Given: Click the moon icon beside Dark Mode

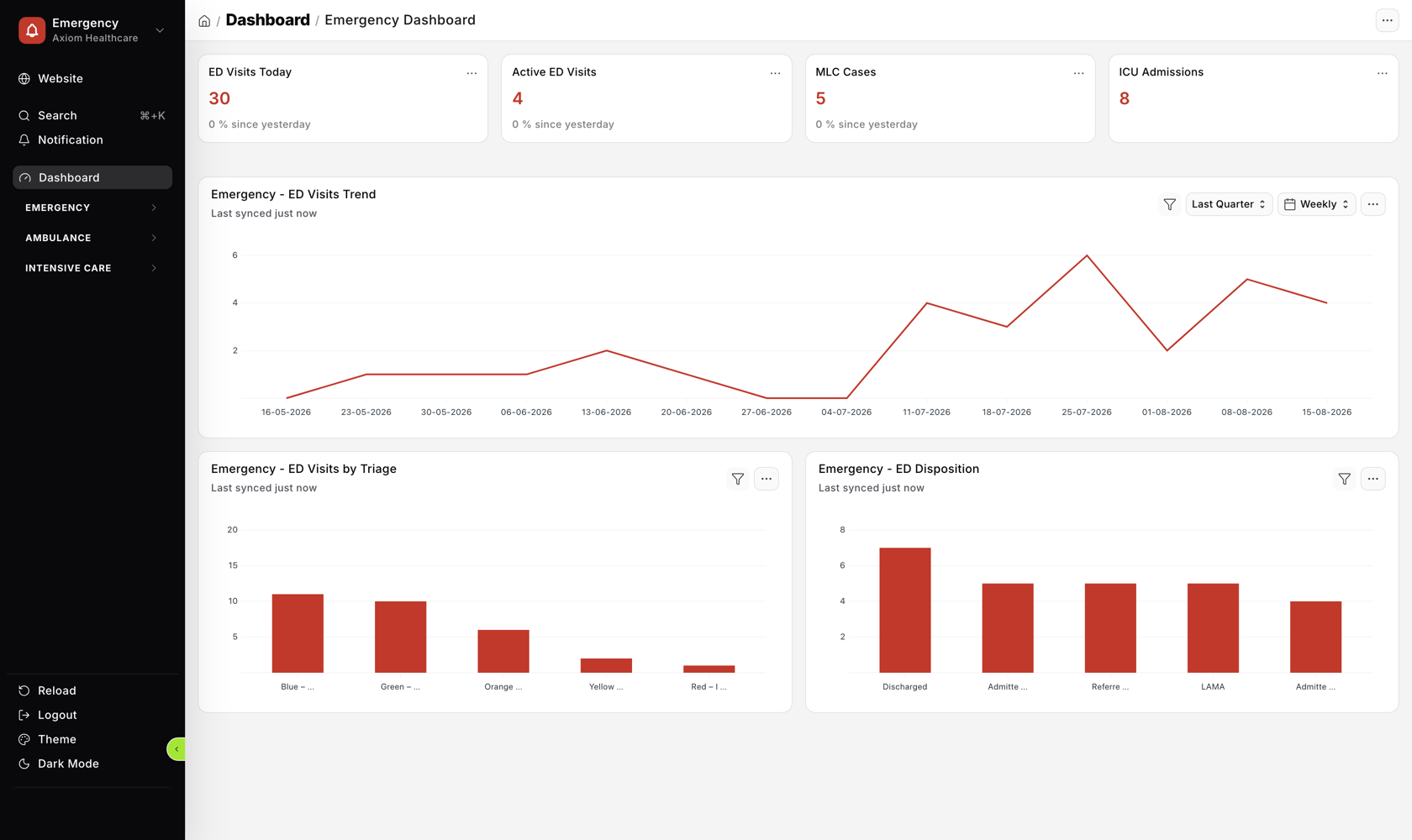Looking at the screenshot, I should coord(24,764).
